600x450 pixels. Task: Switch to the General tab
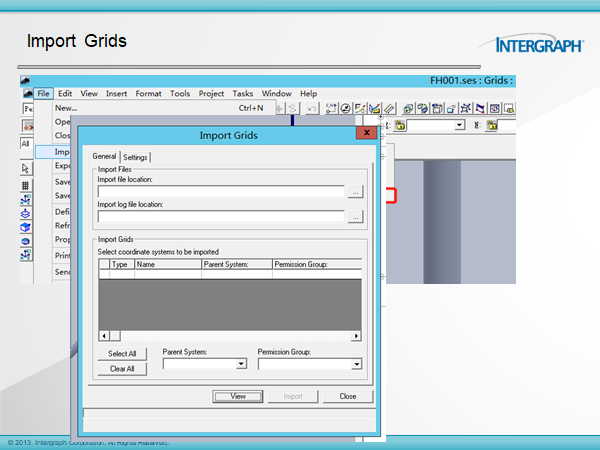[x=104, y=156]
